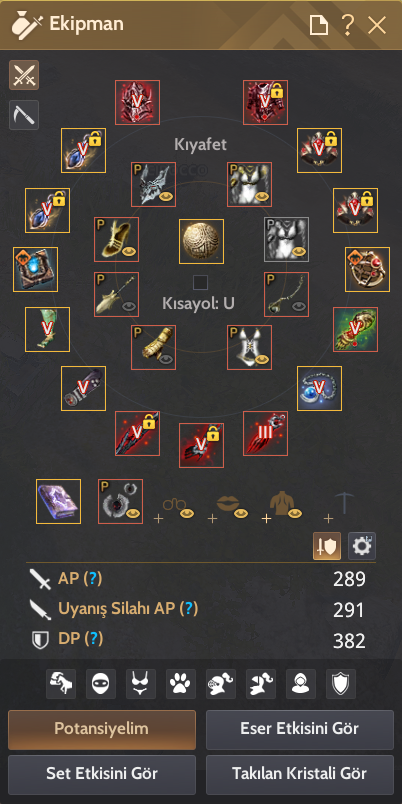Open Takılan Kristali Gör
The image size is (402, 804).
pos(299,774)
